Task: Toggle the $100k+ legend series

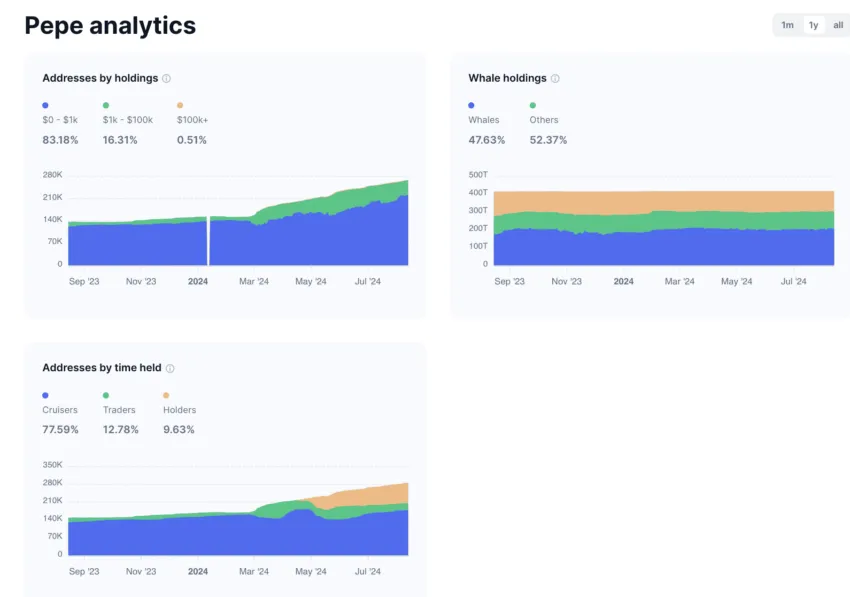Action: (192, 120)
